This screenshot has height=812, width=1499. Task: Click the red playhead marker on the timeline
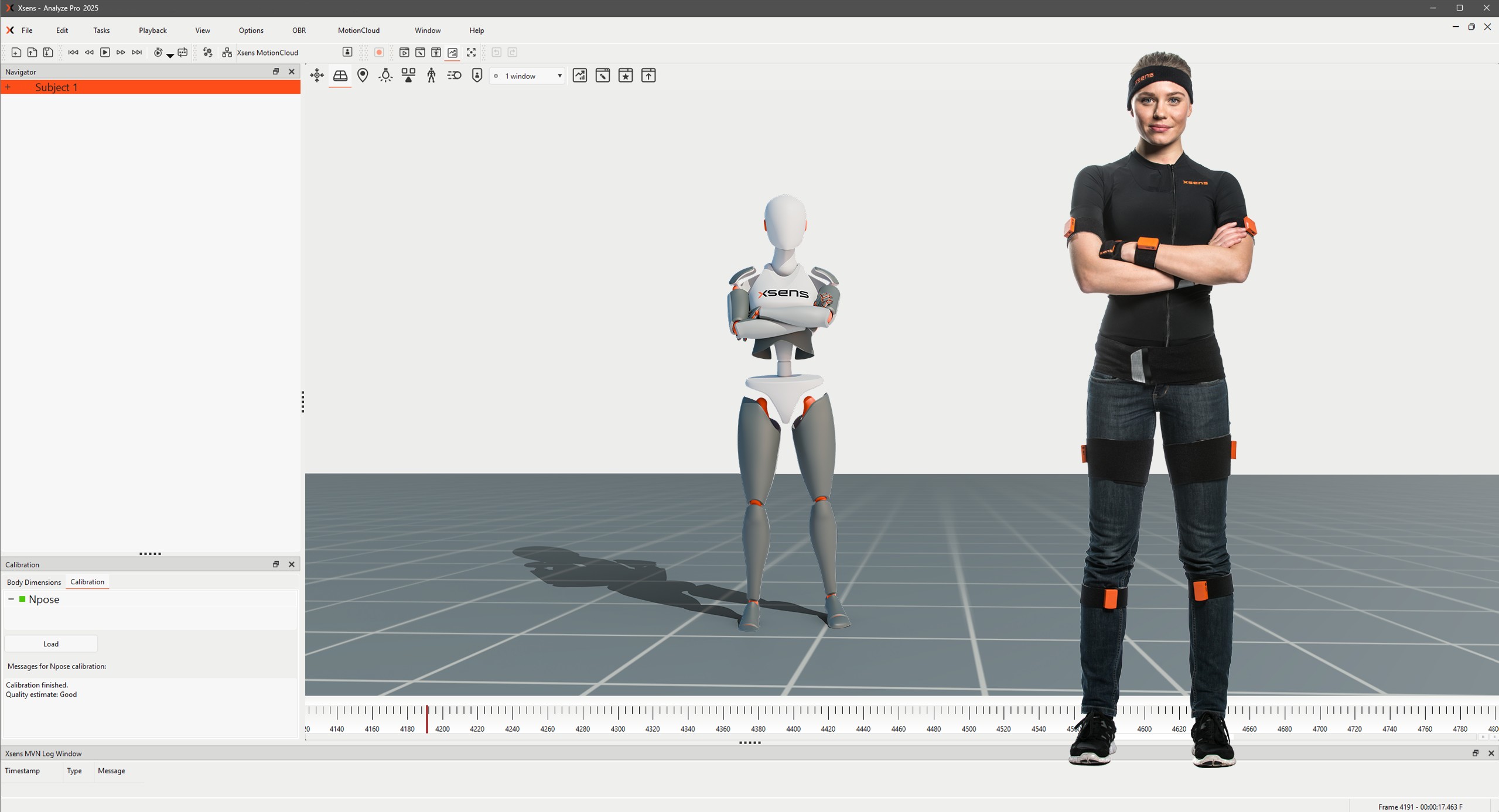pos(427,719)
